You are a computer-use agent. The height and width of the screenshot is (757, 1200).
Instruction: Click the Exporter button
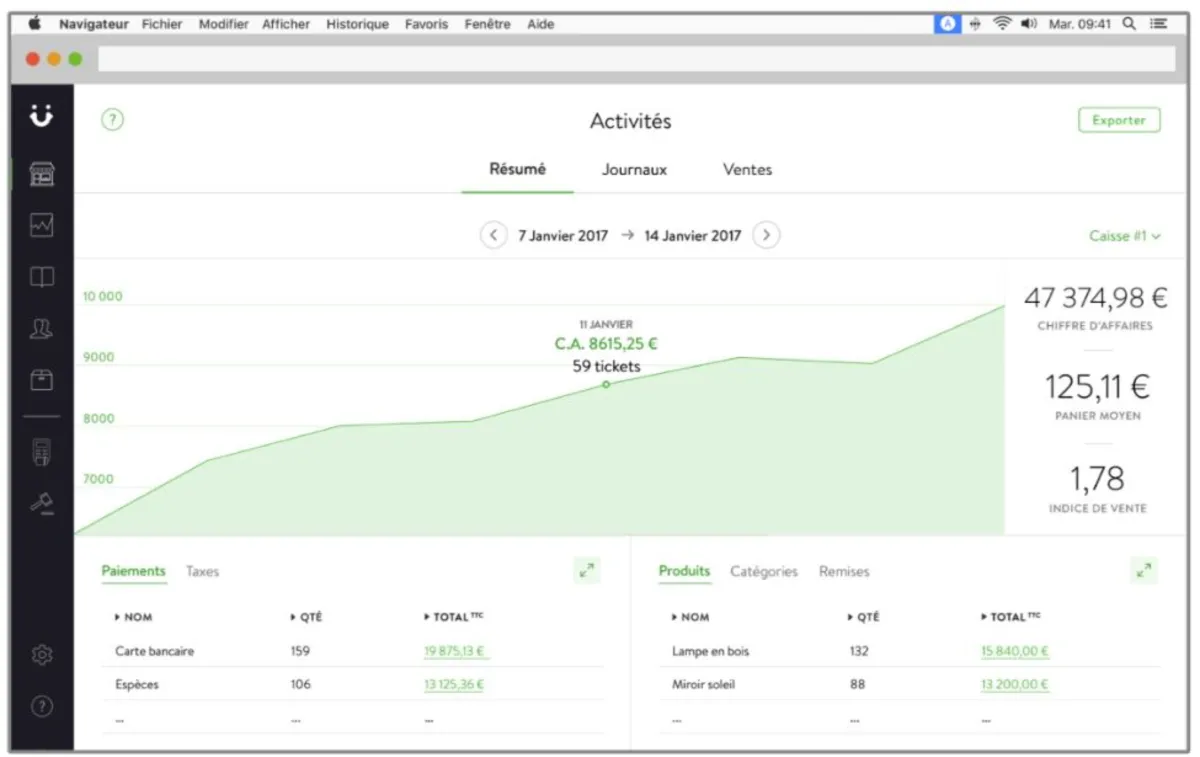click(x=1119, y=120)
